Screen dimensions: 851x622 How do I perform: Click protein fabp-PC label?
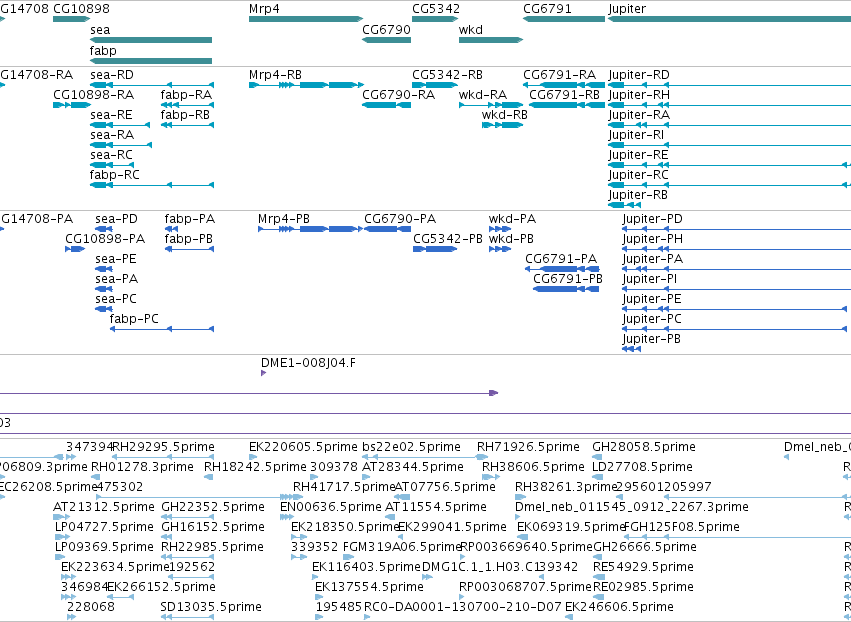pyautogui.click(x=134, y=319)
